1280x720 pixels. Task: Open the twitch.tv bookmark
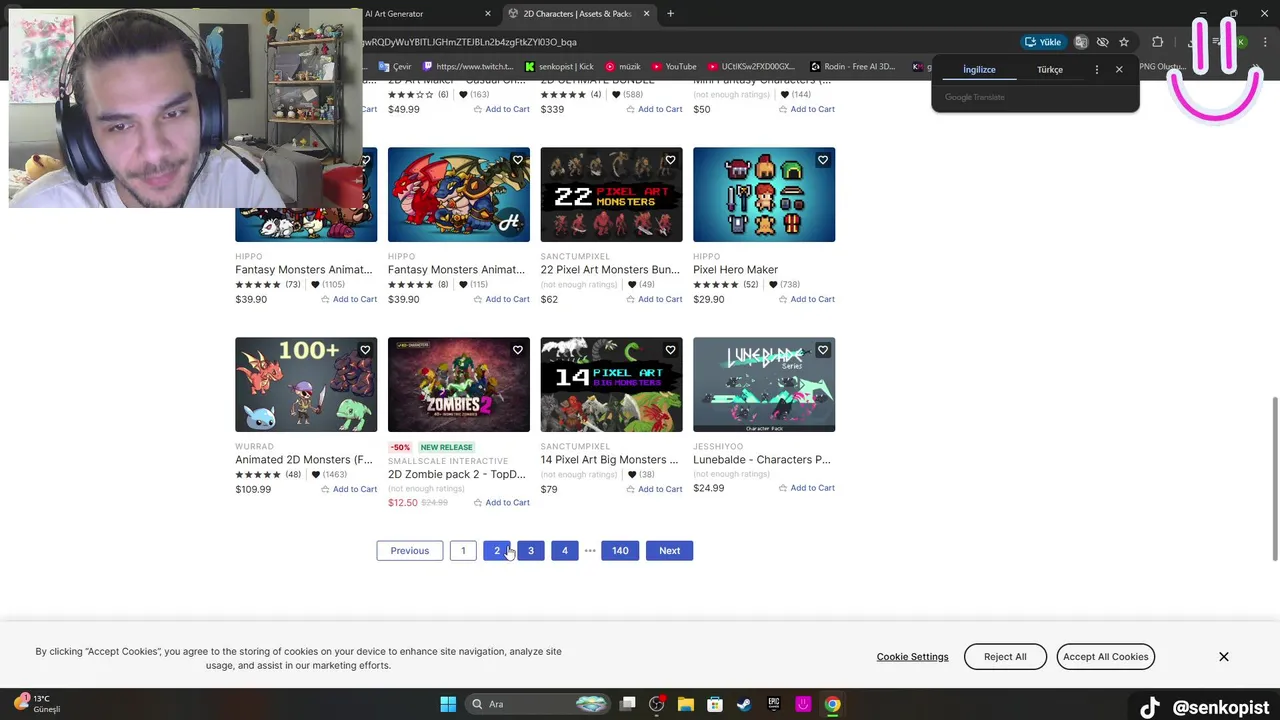pyautogui.click(x=468, y=67)
